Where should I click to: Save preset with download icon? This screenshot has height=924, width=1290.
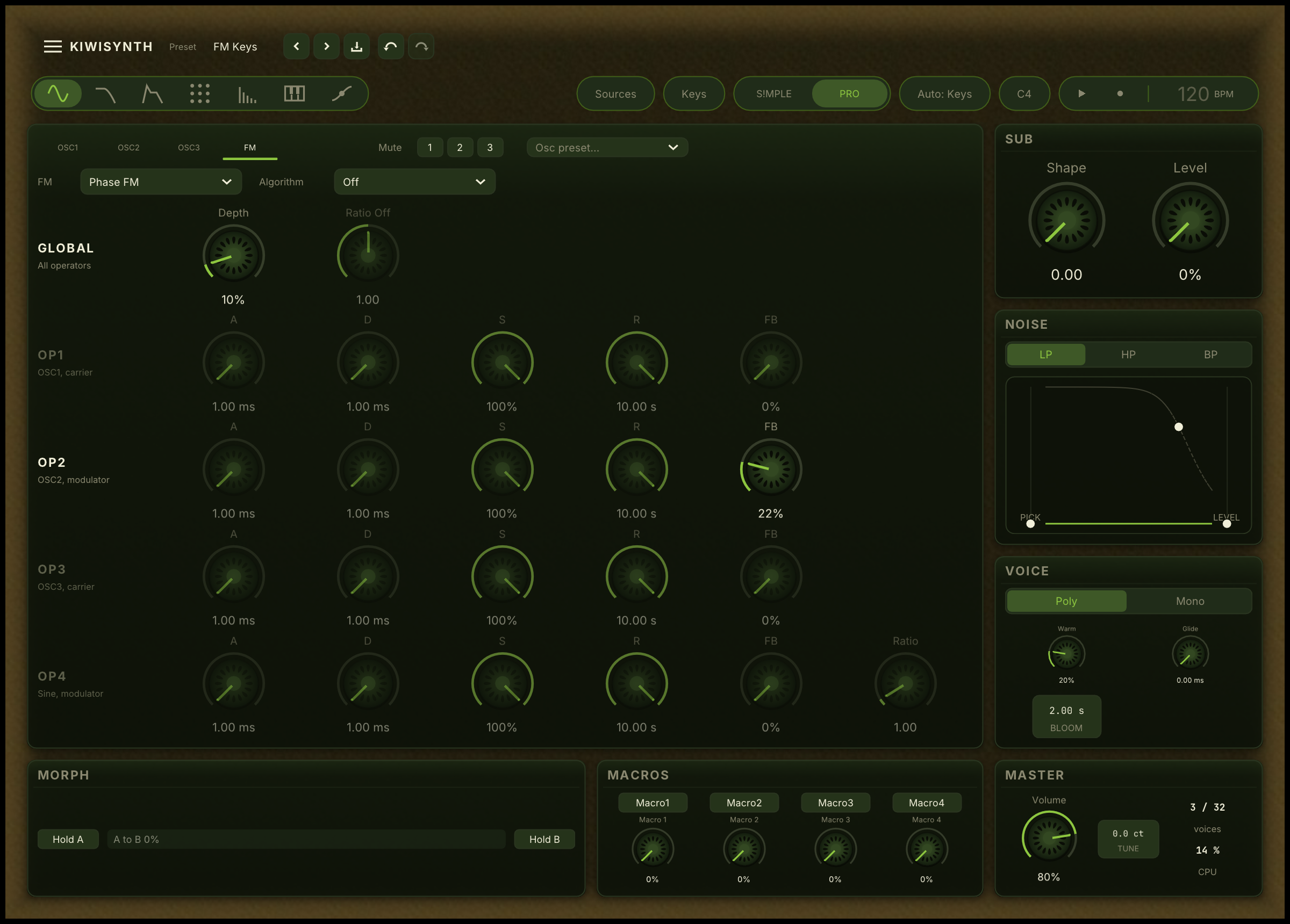coord(356,47)
